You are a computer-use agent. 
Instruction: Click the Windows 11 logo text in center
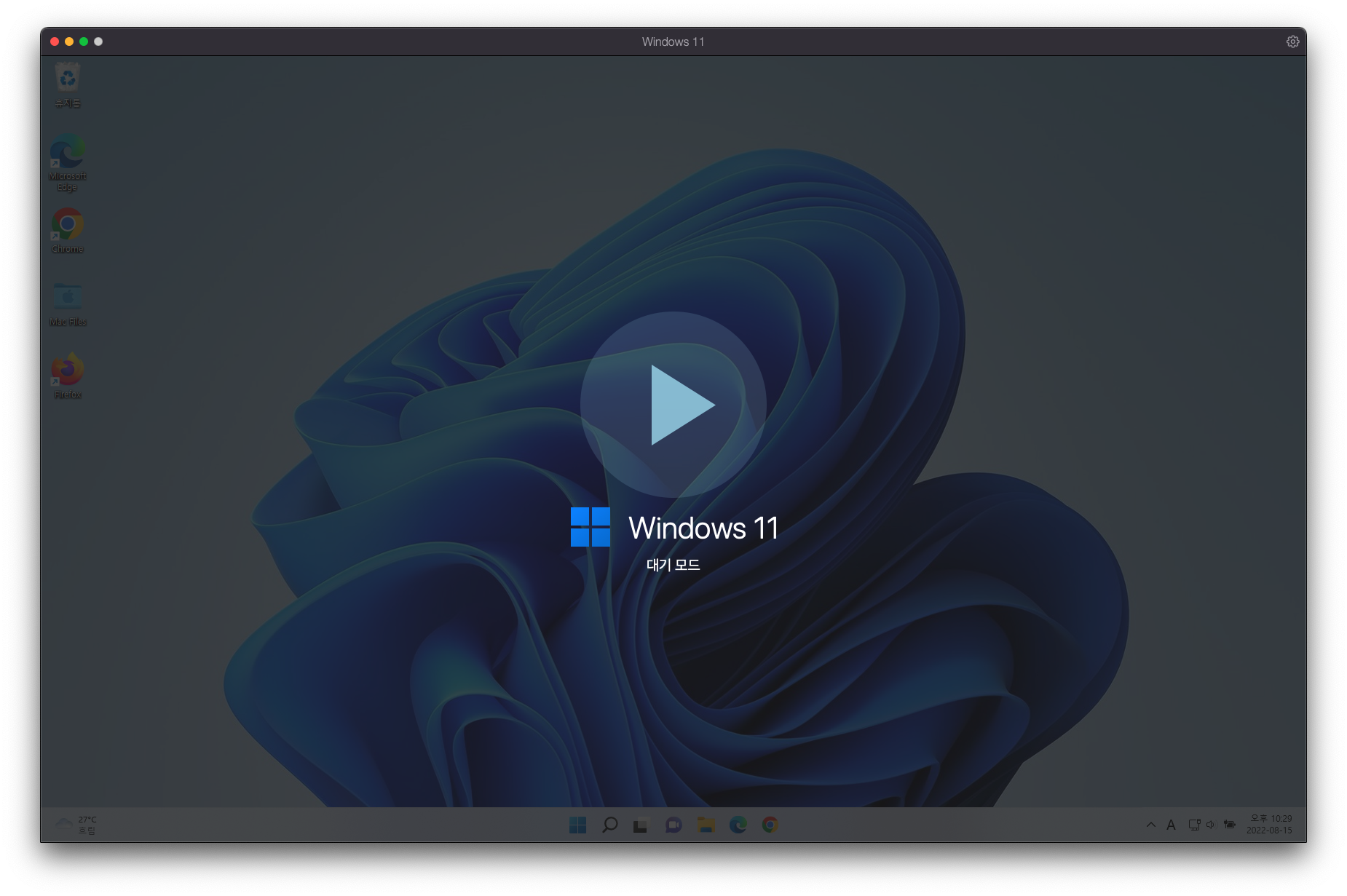[703, 528]
